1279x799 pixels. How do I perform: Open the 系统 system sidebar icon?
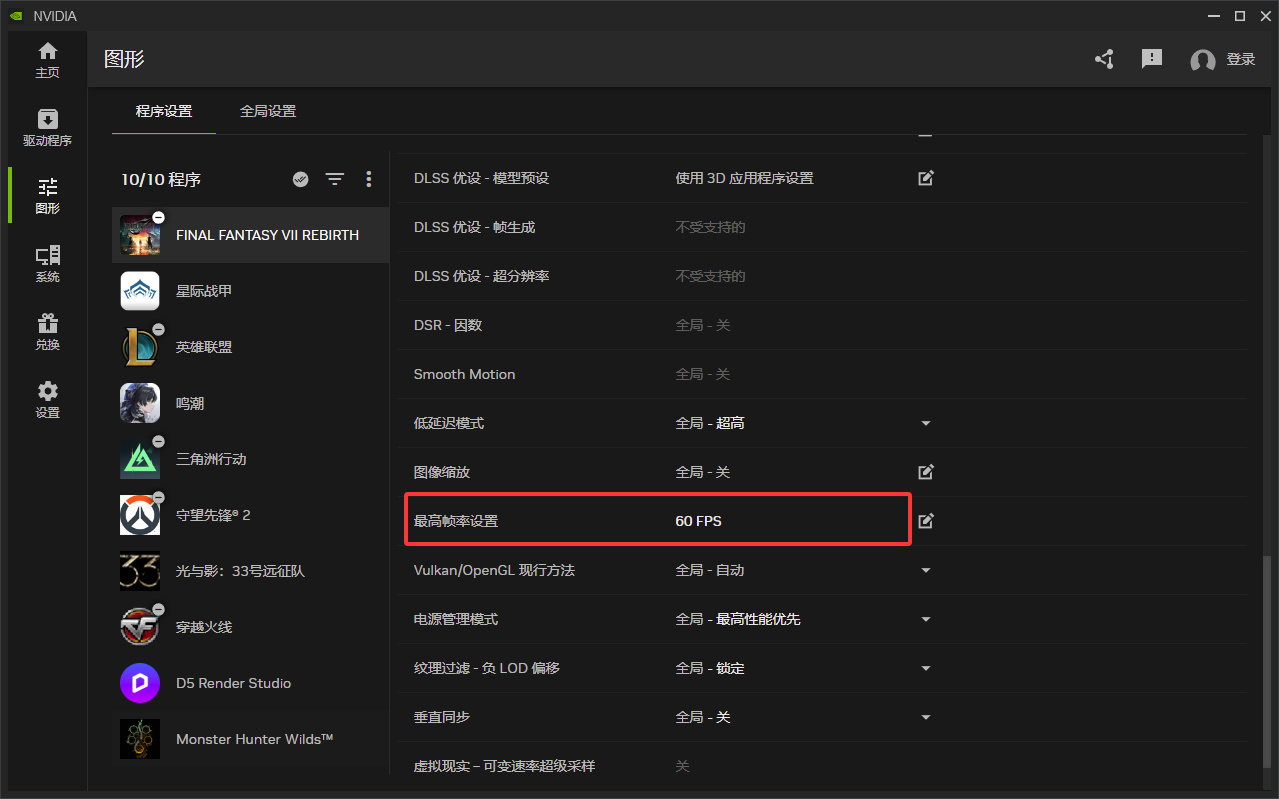pyautogui.click(x=47, y=264)
